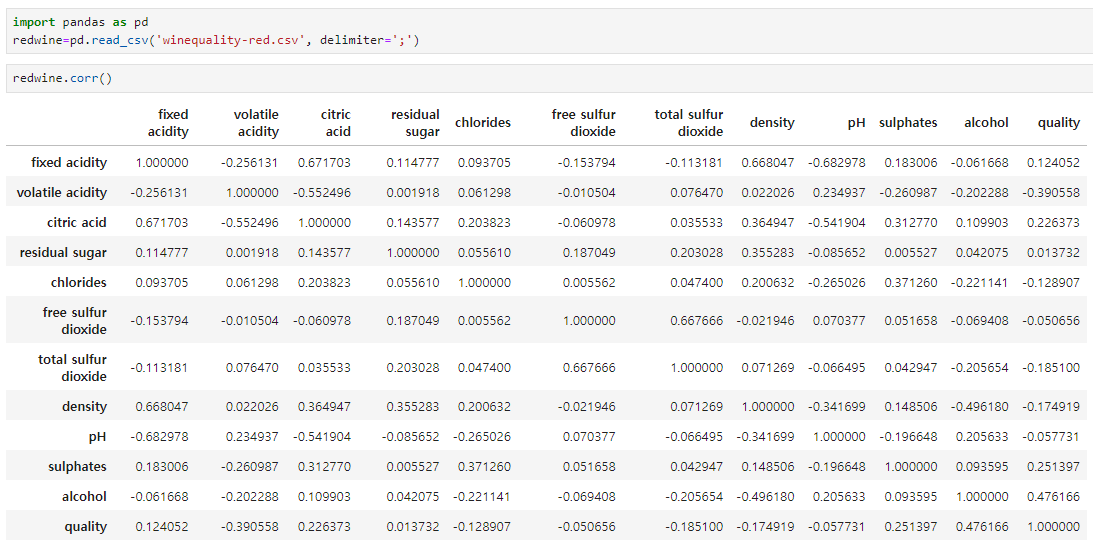
Task: Select the 'volatile acidity' row label
Action: (x=62, y=192)
